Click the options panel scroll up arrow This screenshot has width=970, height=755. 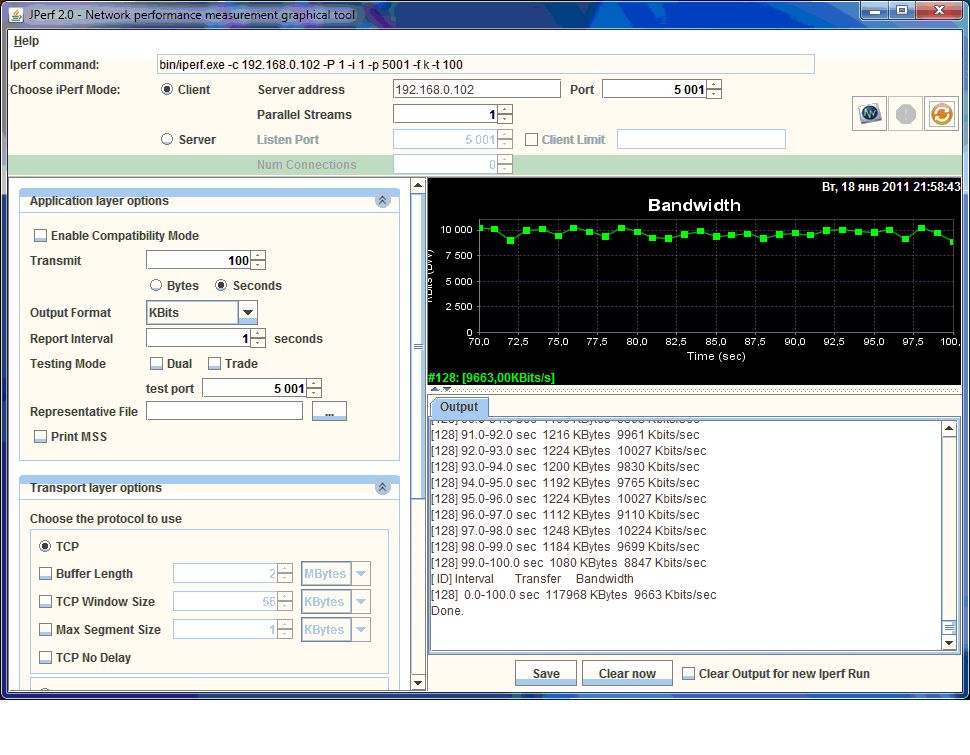pos(418,185)
